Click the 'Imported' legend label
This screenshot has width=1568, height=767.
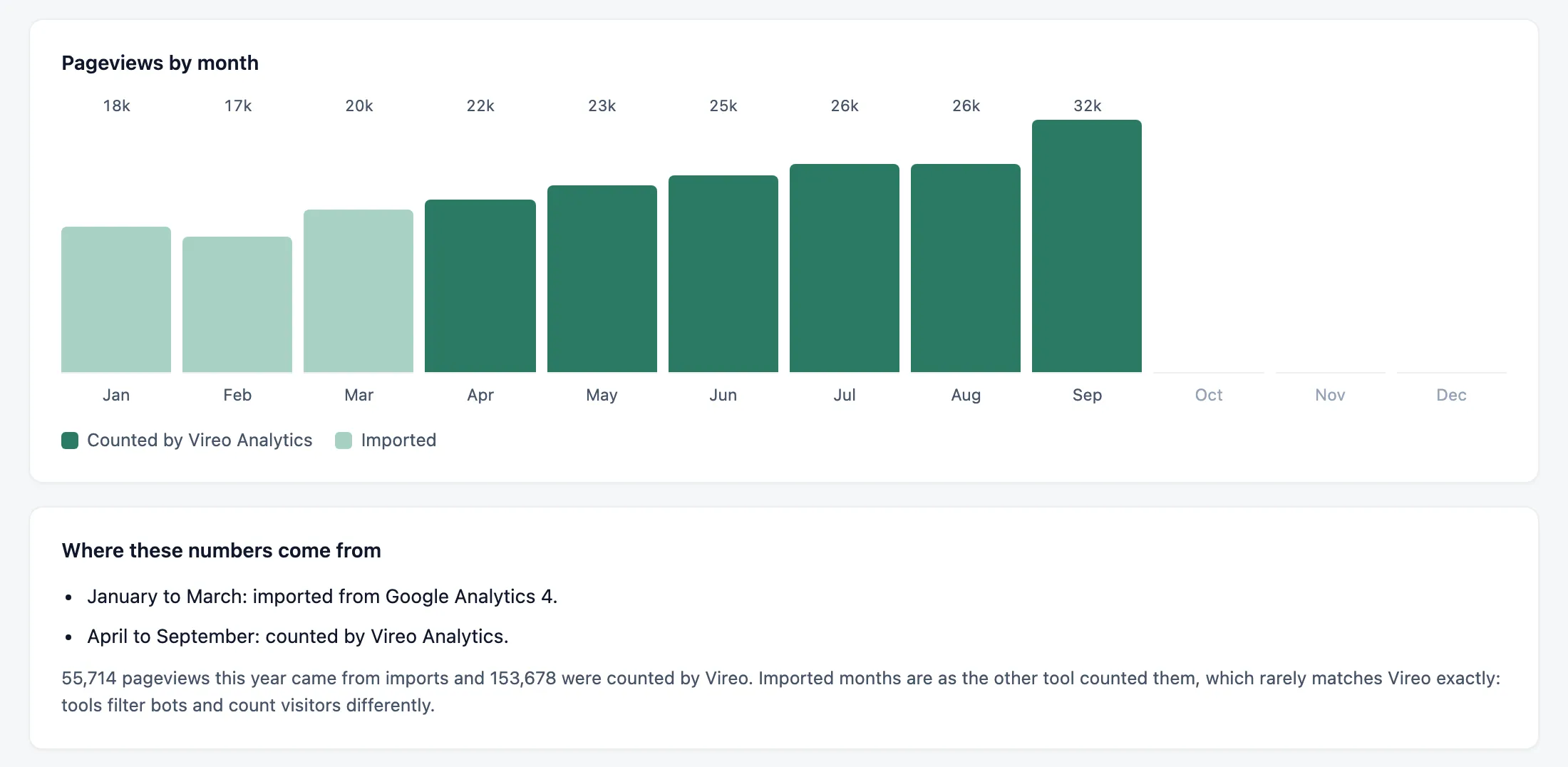[x=398, y=441]
